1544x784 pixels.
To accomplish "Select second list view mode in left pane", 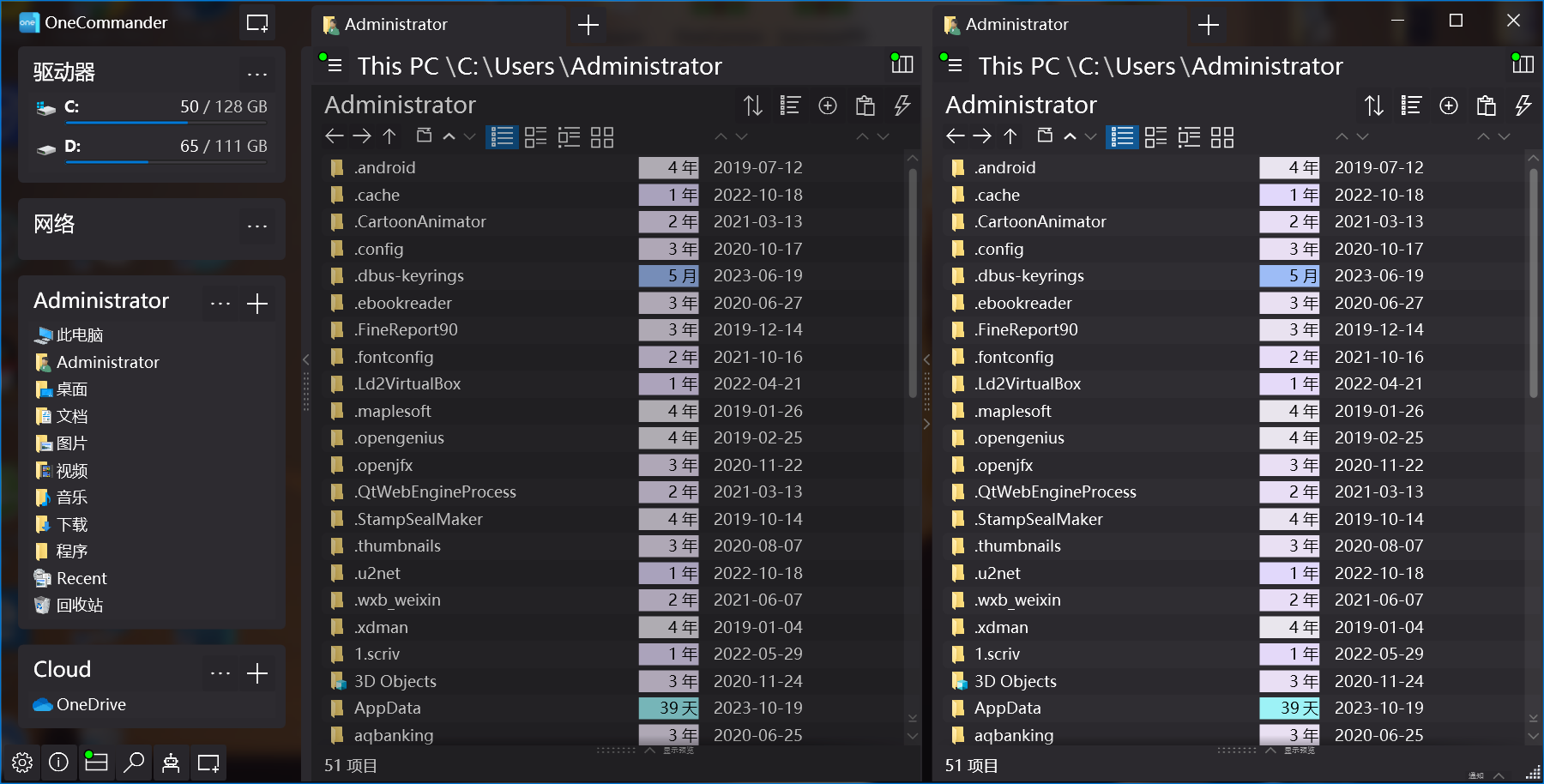I will [536, 137].
